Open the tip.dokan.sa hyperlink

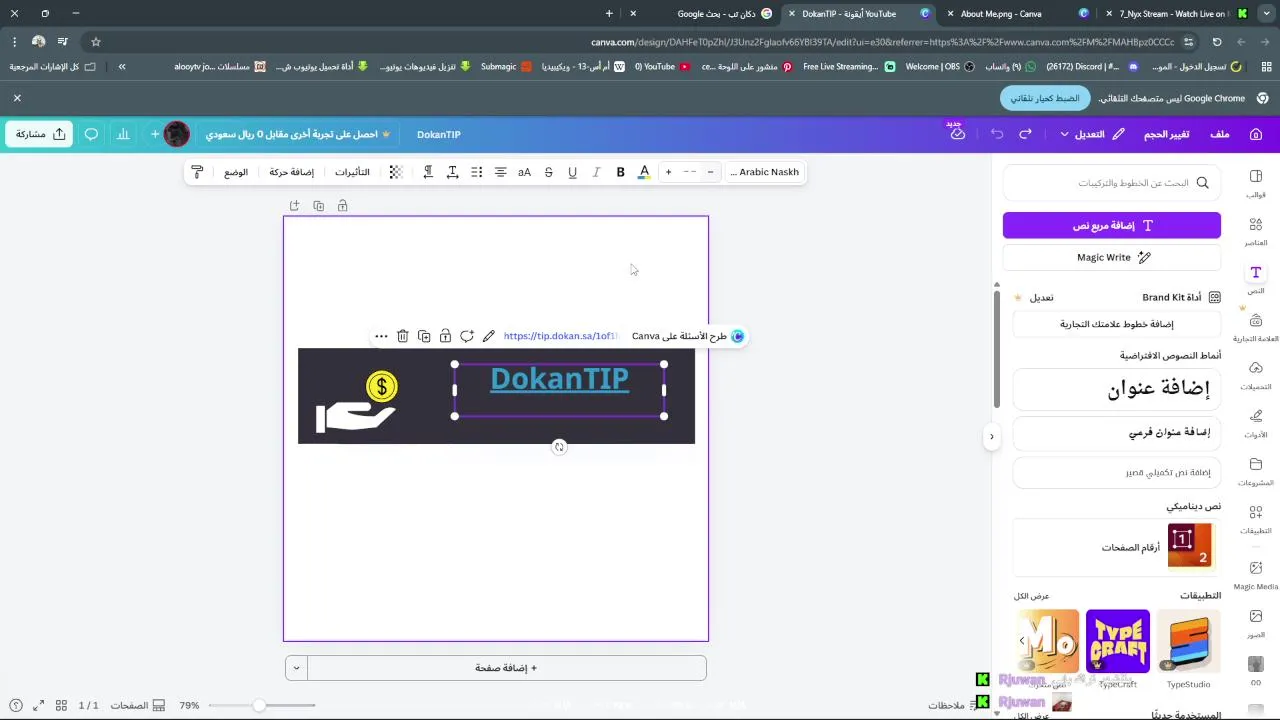pyautogui.click(x=561, y=336)
